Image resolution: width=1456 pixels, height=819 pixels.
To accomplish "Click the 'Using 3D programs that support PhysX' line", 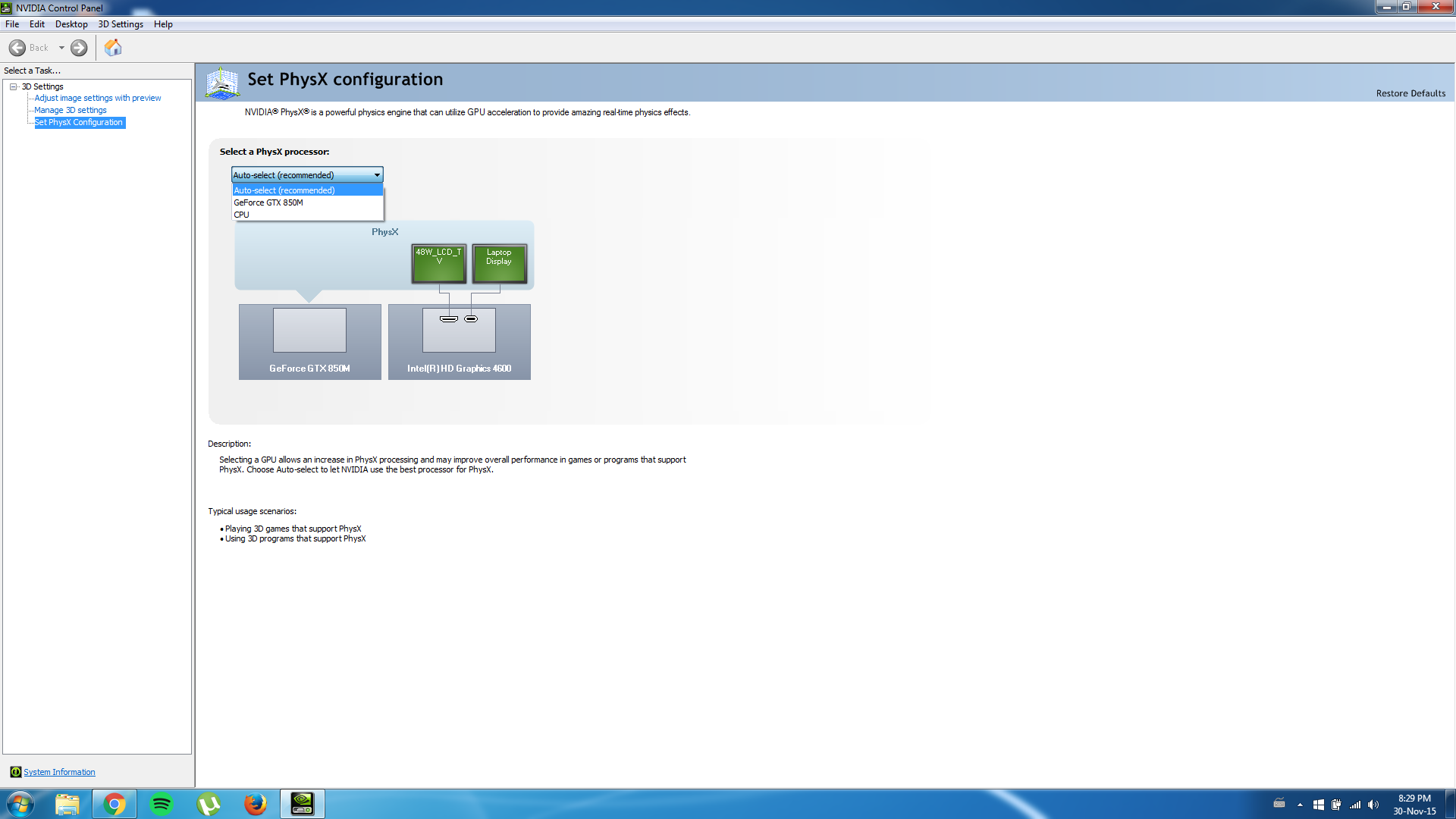I will point(295,538).
